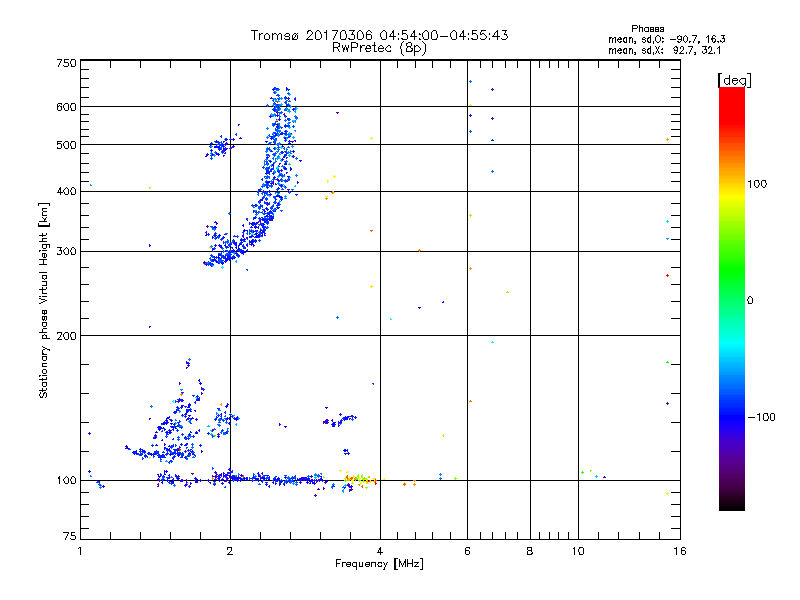Click the '[deg]' colorbar unit label
Screen dimensions: 800x600
coord(734,80)
